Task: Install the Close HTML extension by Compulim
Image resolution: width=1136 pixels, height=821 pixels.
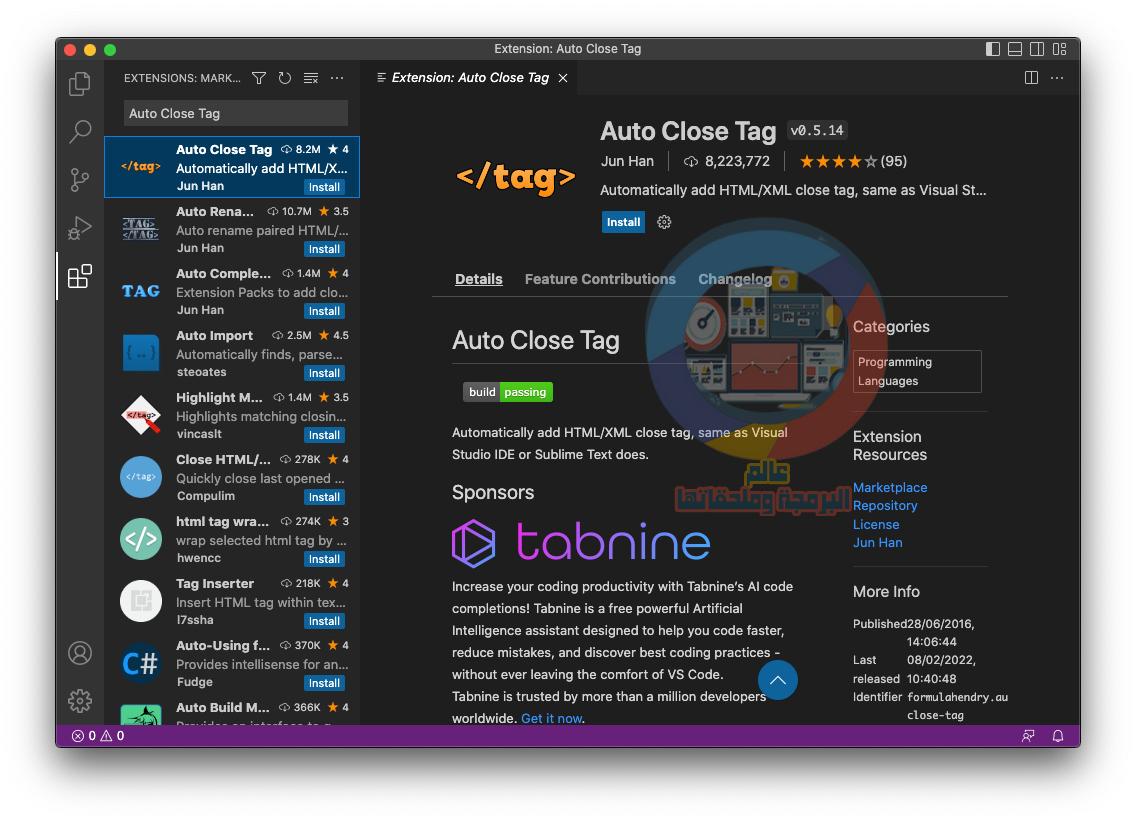Action: (324, 497)
